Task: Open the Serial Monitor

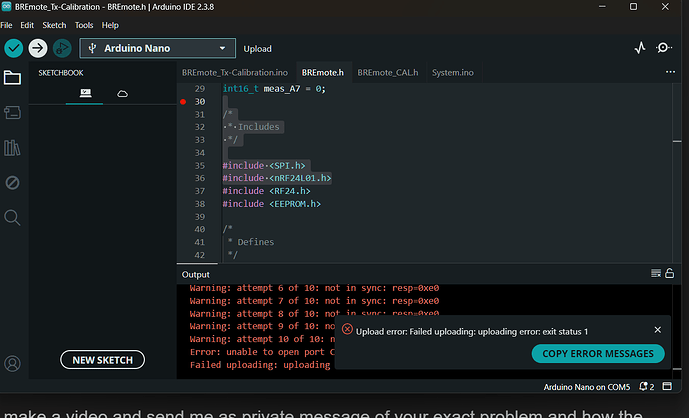Action: [664, 48]
